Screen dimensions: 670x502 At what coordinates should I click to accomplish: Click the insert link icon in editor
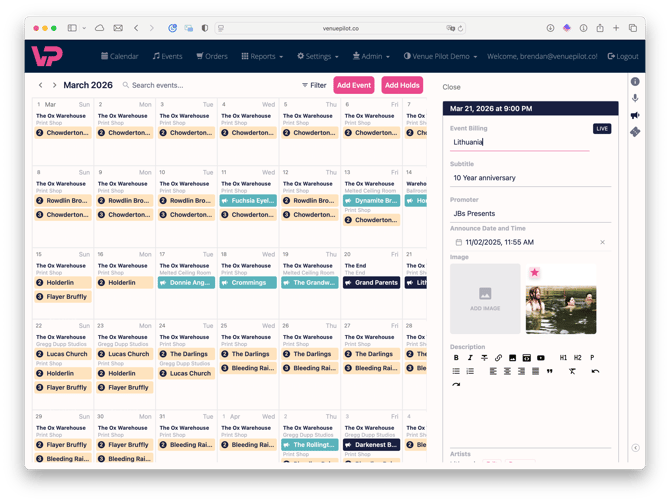tap(498, 358)
